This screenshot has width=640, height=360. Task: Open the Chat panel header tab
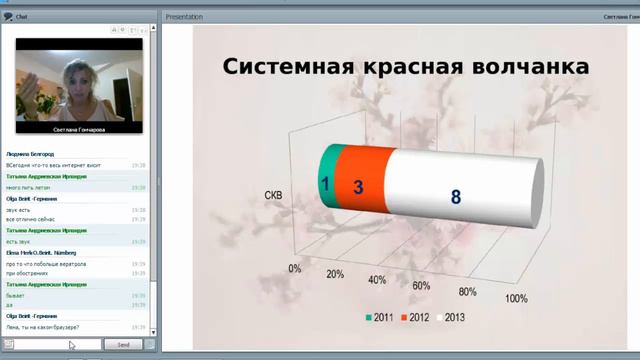(79, 17)
